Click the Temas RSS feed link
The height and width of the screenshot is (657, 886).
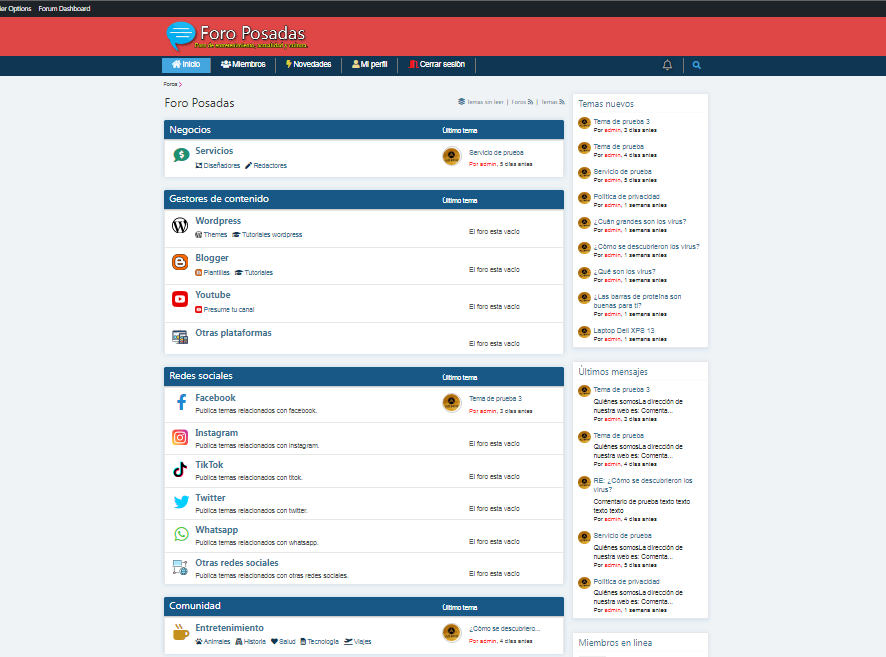553,102
